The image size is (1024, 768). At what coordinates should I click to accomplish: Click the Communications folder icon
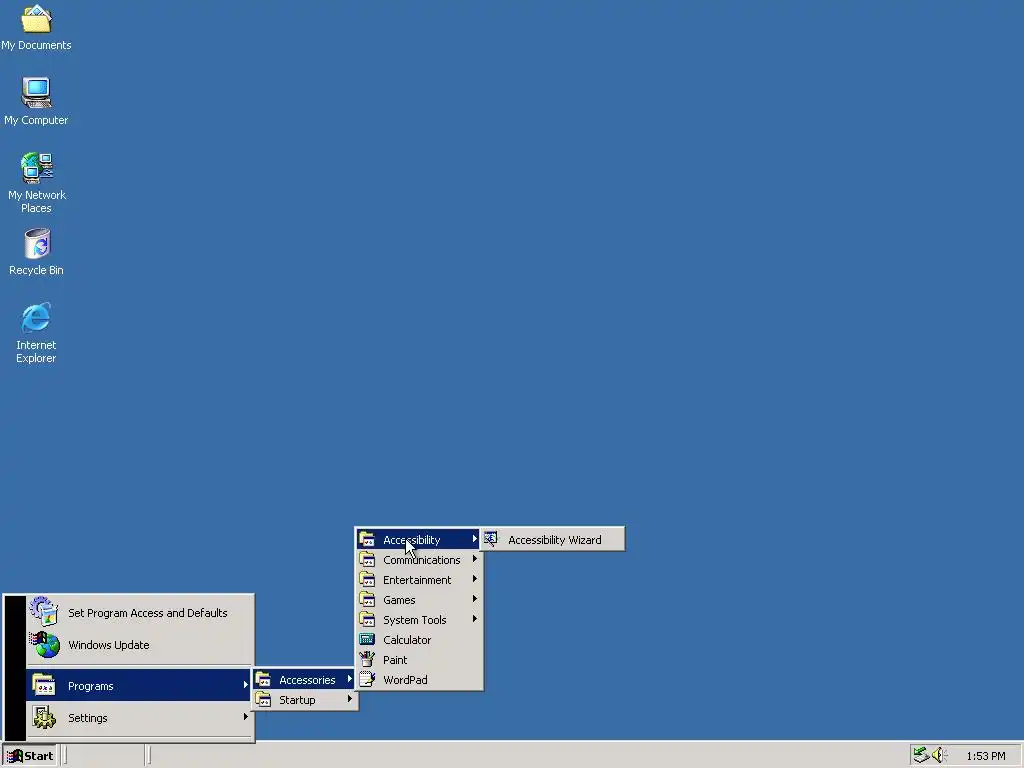point(367,560)
